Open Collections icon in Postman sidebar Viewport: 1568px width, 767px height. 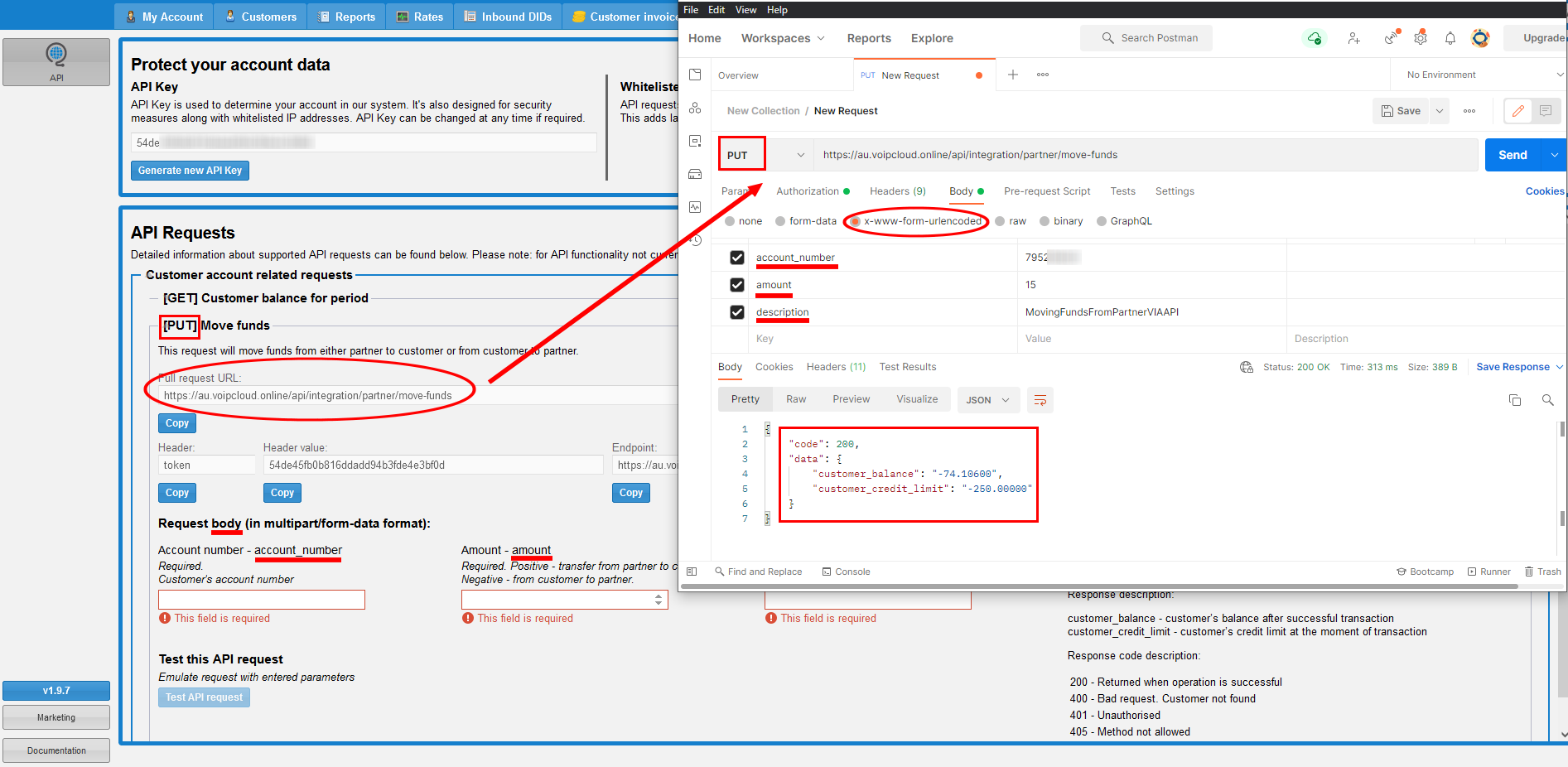point(695,75)
